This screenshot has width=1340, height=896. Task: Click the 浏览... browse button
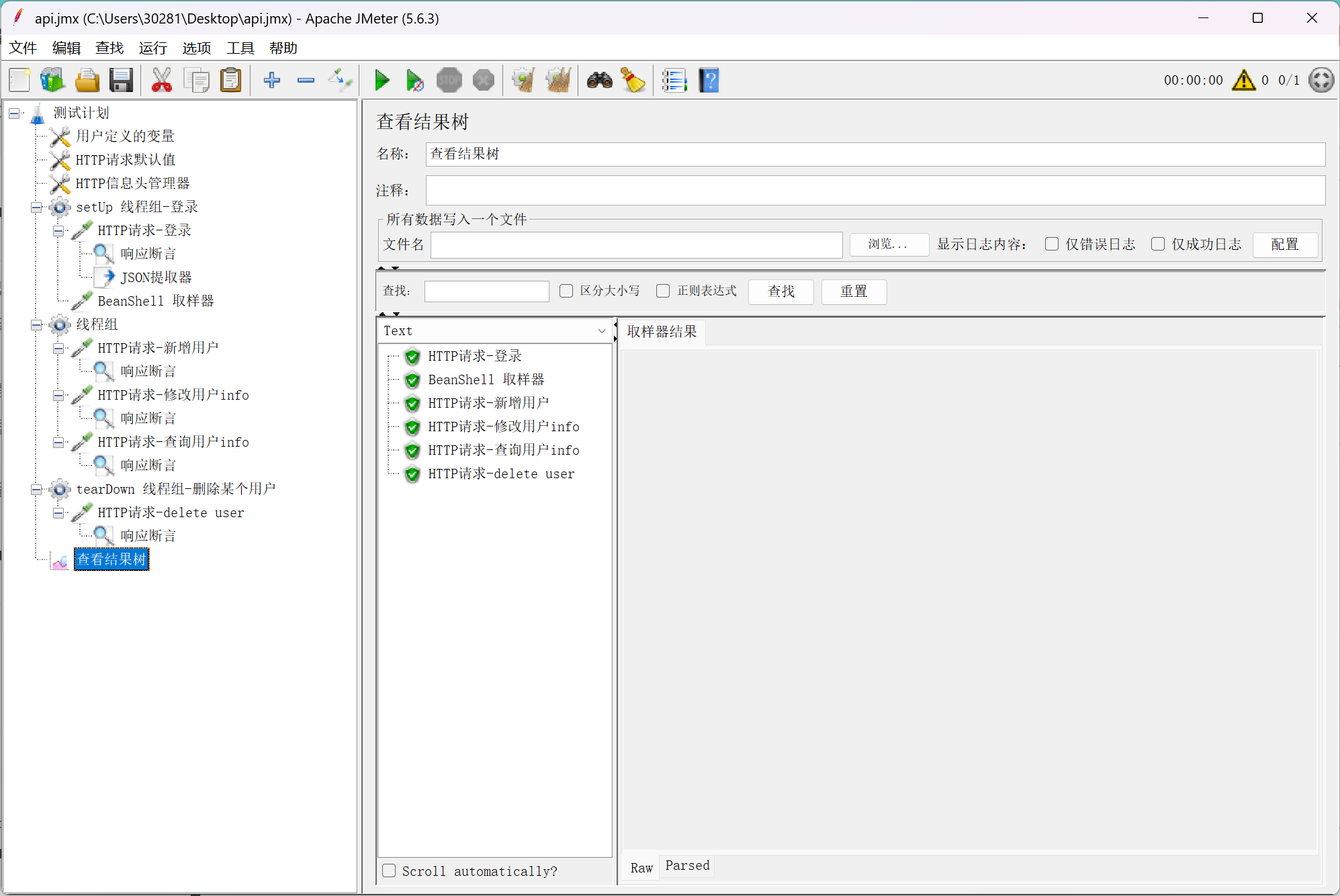888,244
